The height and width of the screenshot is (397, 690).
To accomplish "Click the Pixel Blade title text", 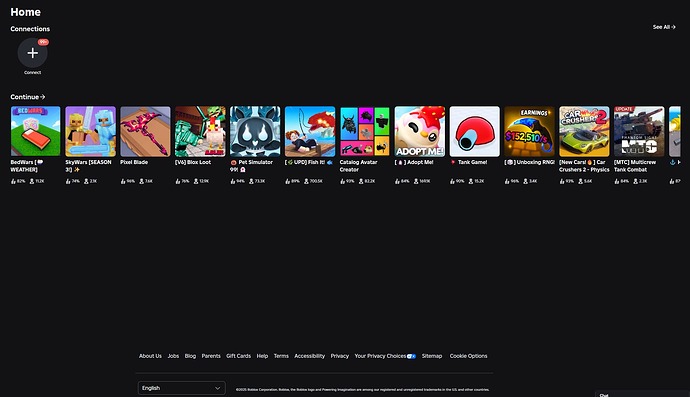I will tap(134, 162).
